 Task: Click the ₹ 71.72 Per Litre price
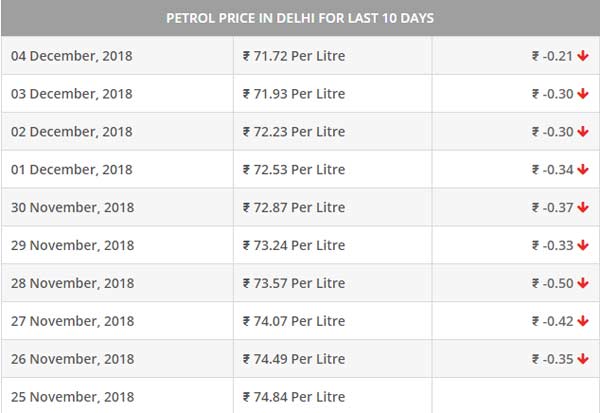click(293, 56)
